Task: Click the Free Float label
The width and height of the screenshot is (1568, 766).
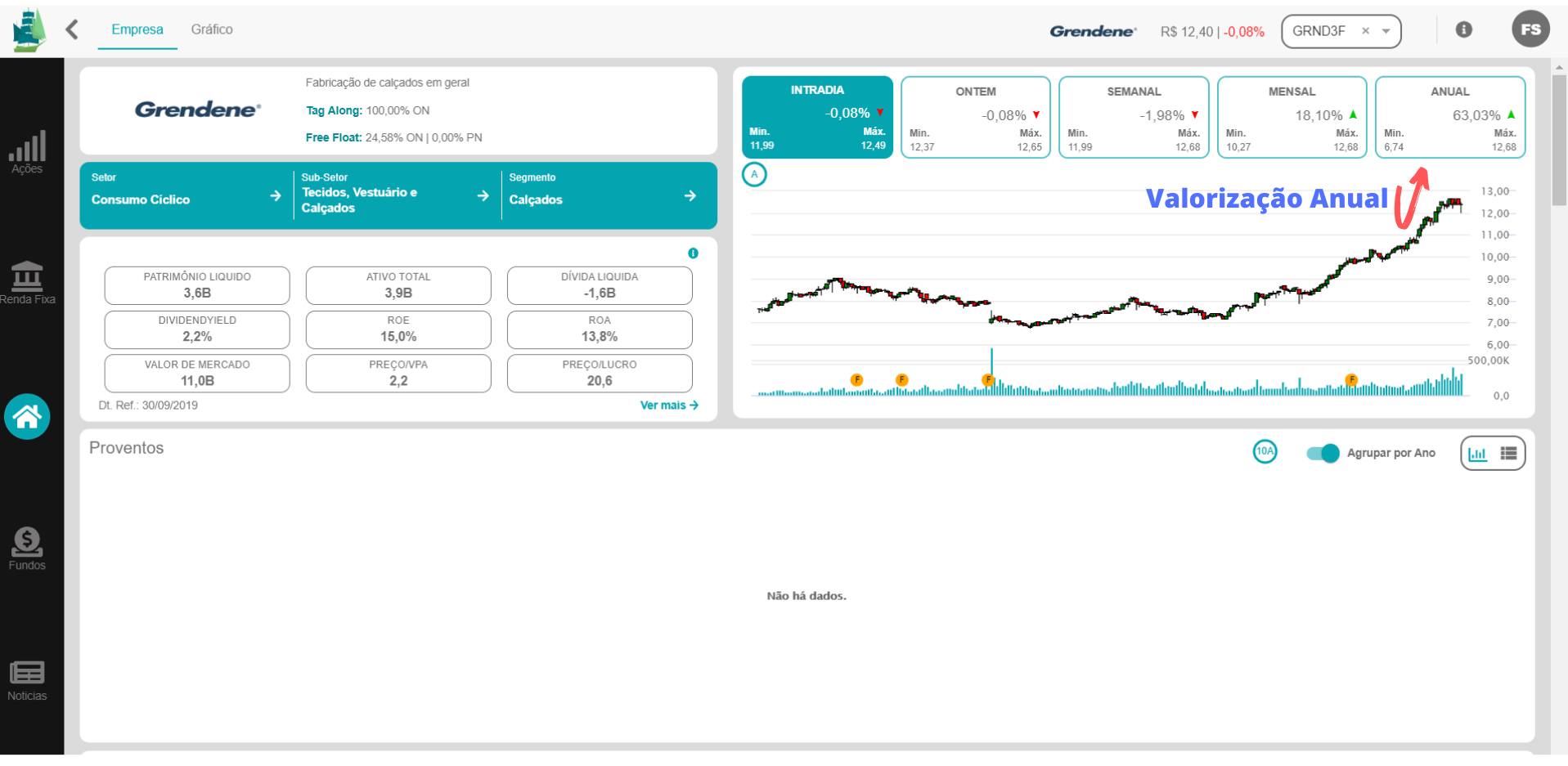Action: point(334,137)
